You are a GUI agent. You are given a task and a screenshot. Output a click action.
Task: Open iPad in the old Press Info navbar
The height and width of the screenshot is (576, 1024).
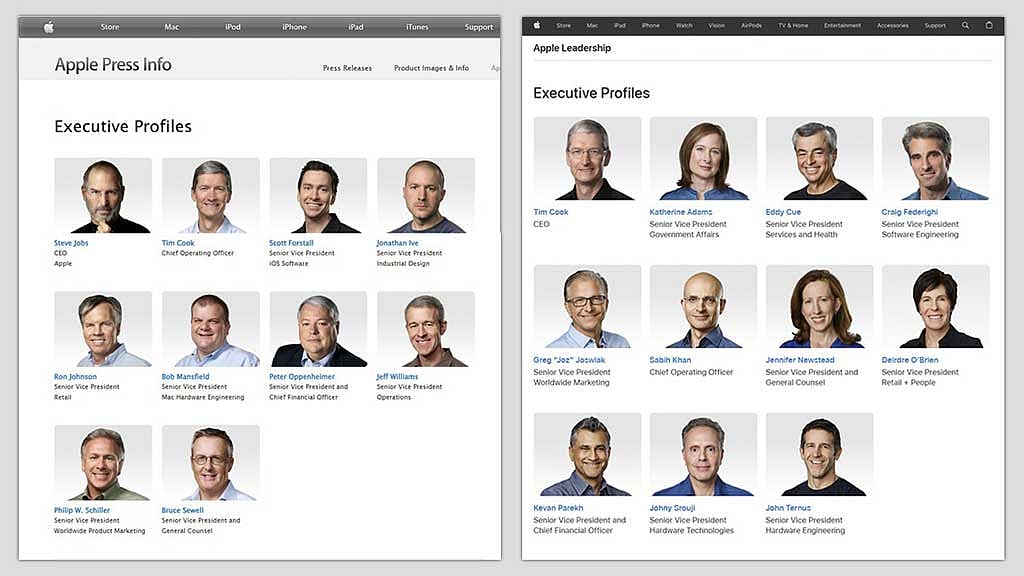coord(355,27)
